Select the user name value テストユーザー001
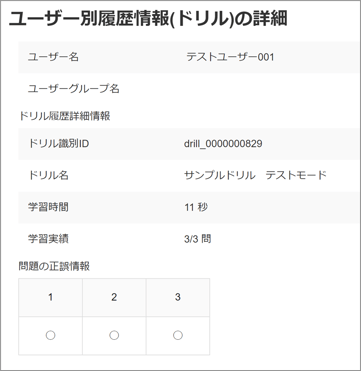The image size is (361, 371). [x=230, y=57]
